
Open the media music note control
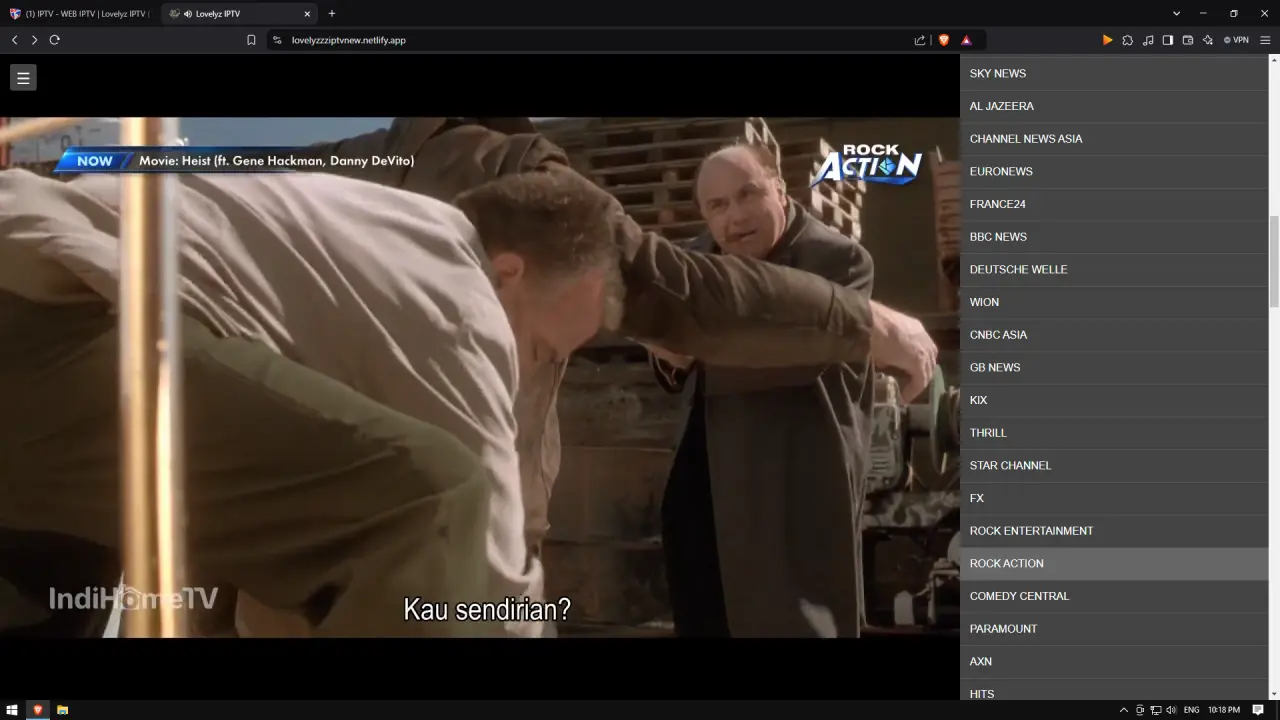pyautogui.click(x=1147, y=40)
